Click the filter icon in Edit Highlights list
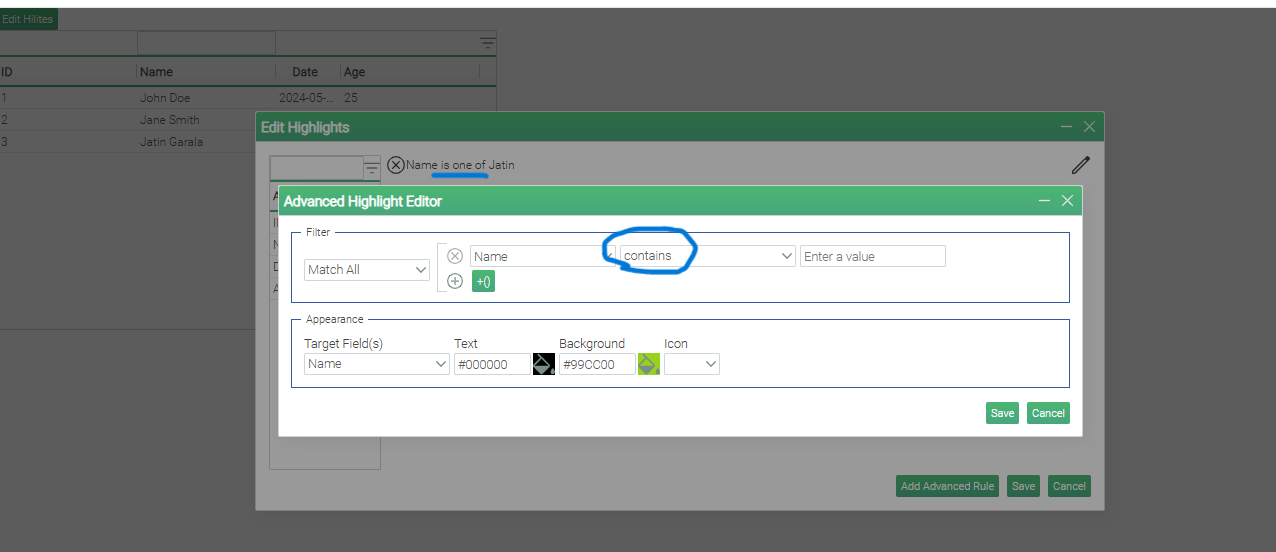 point(371,168)
